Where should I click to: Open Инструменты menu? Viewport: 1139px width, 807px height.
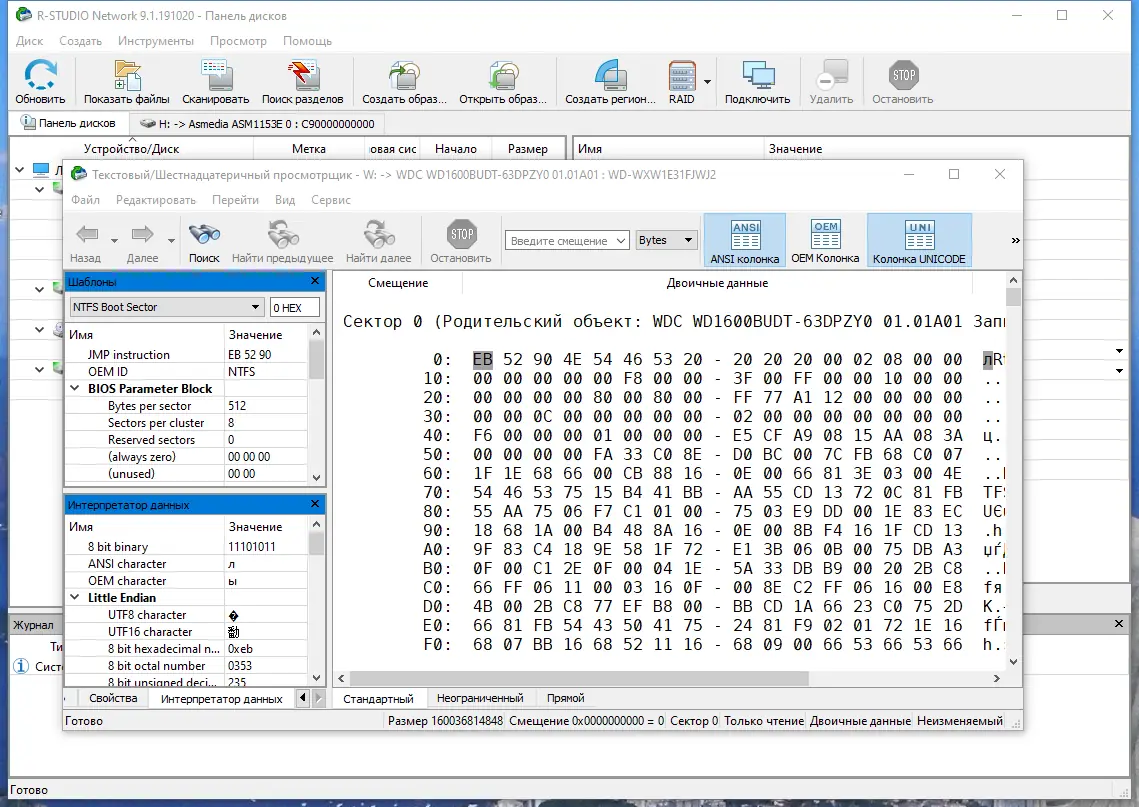155,41
